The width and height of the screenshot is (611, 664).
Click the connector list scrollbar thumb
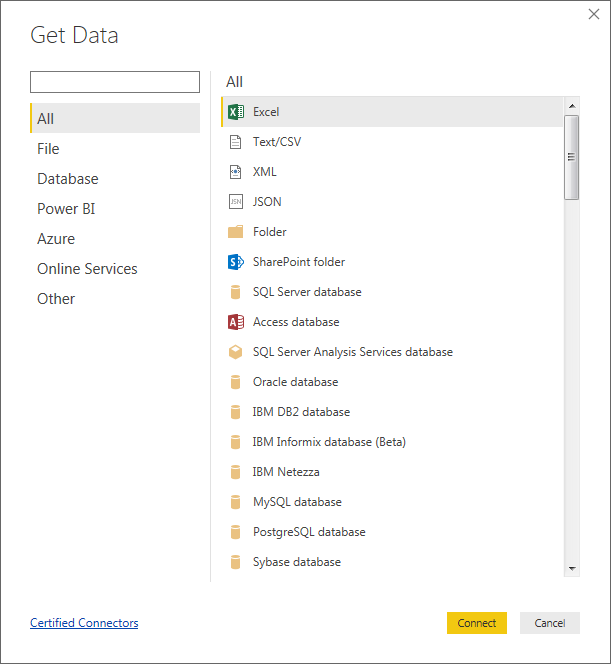tap(572, 157)
